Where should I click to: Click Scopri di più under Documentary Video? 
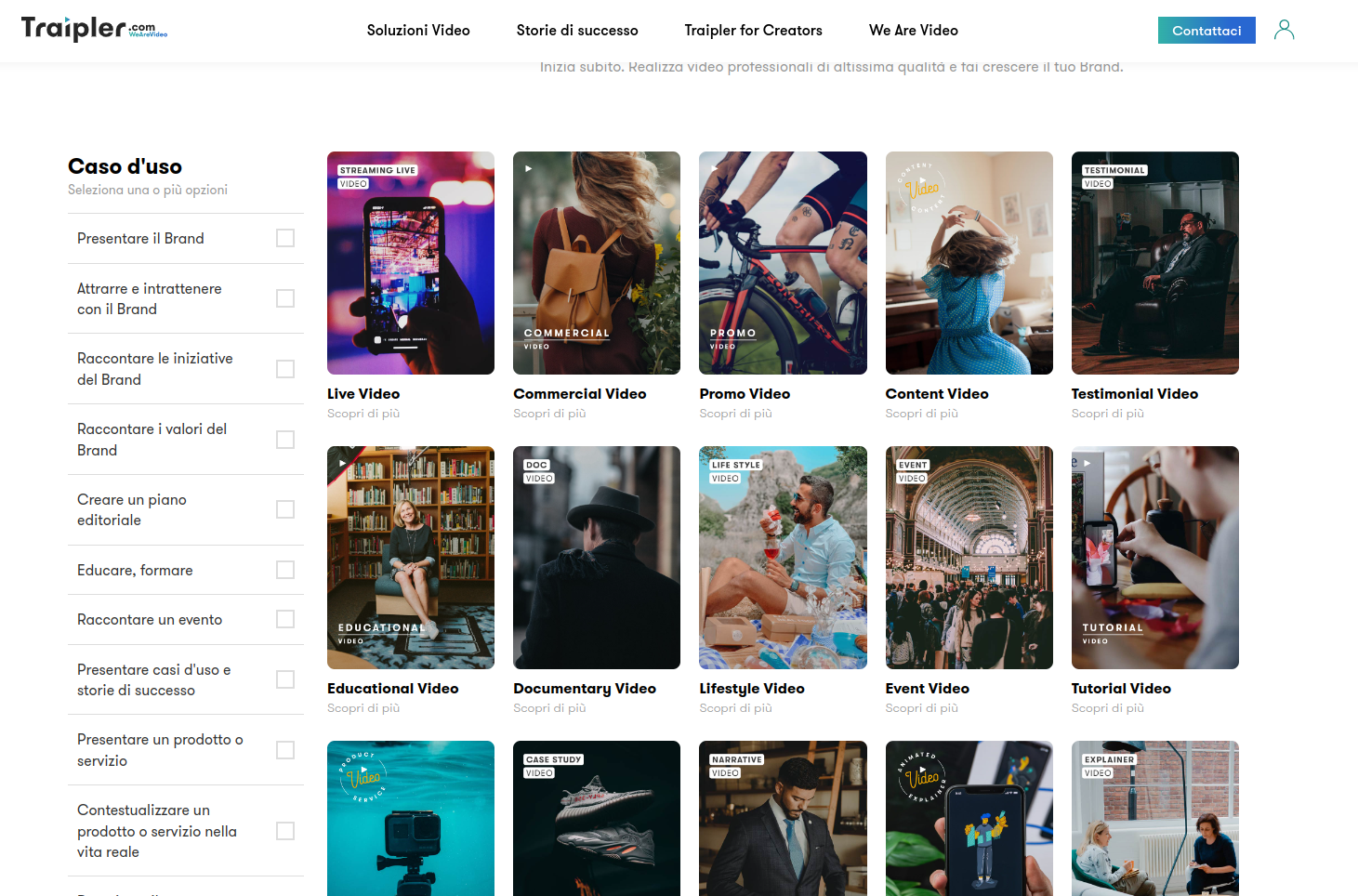pos(549,708)
